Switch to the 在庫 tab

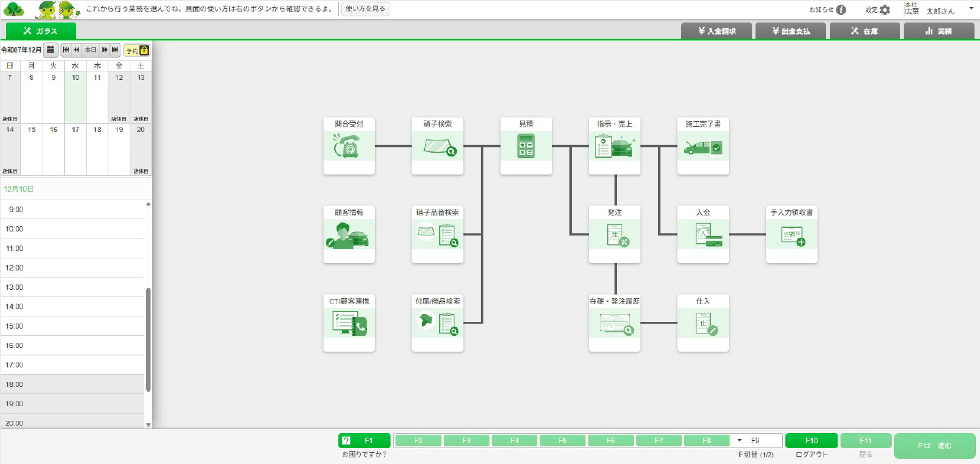(863, 31)
